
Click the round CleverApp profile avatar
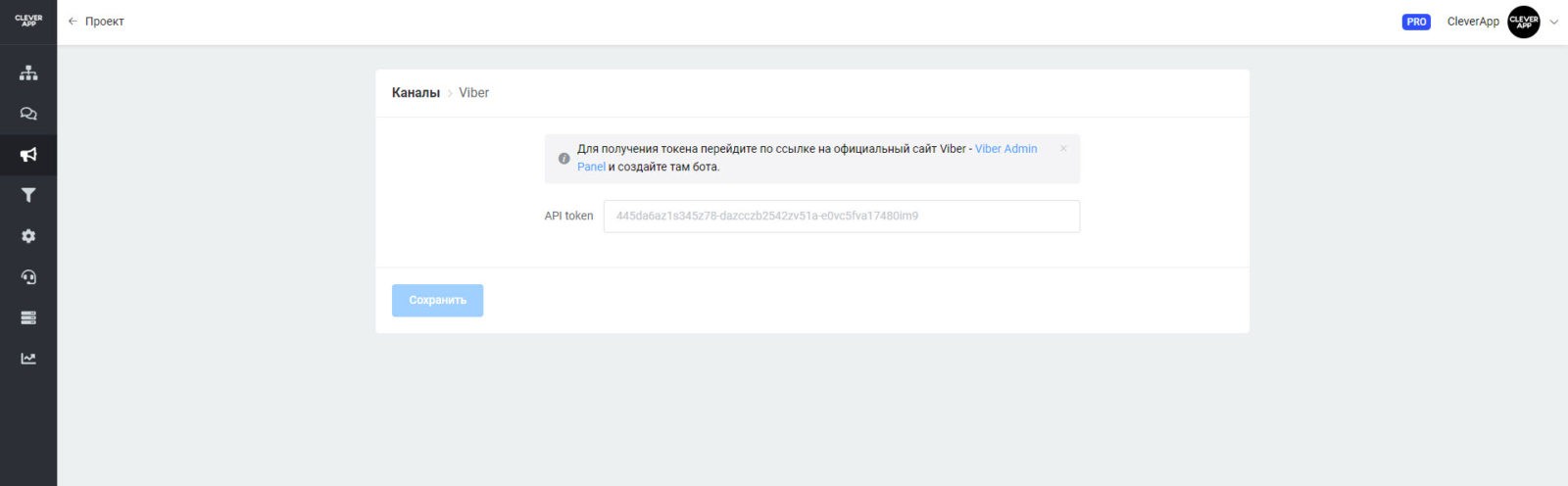pos(1523,22)
